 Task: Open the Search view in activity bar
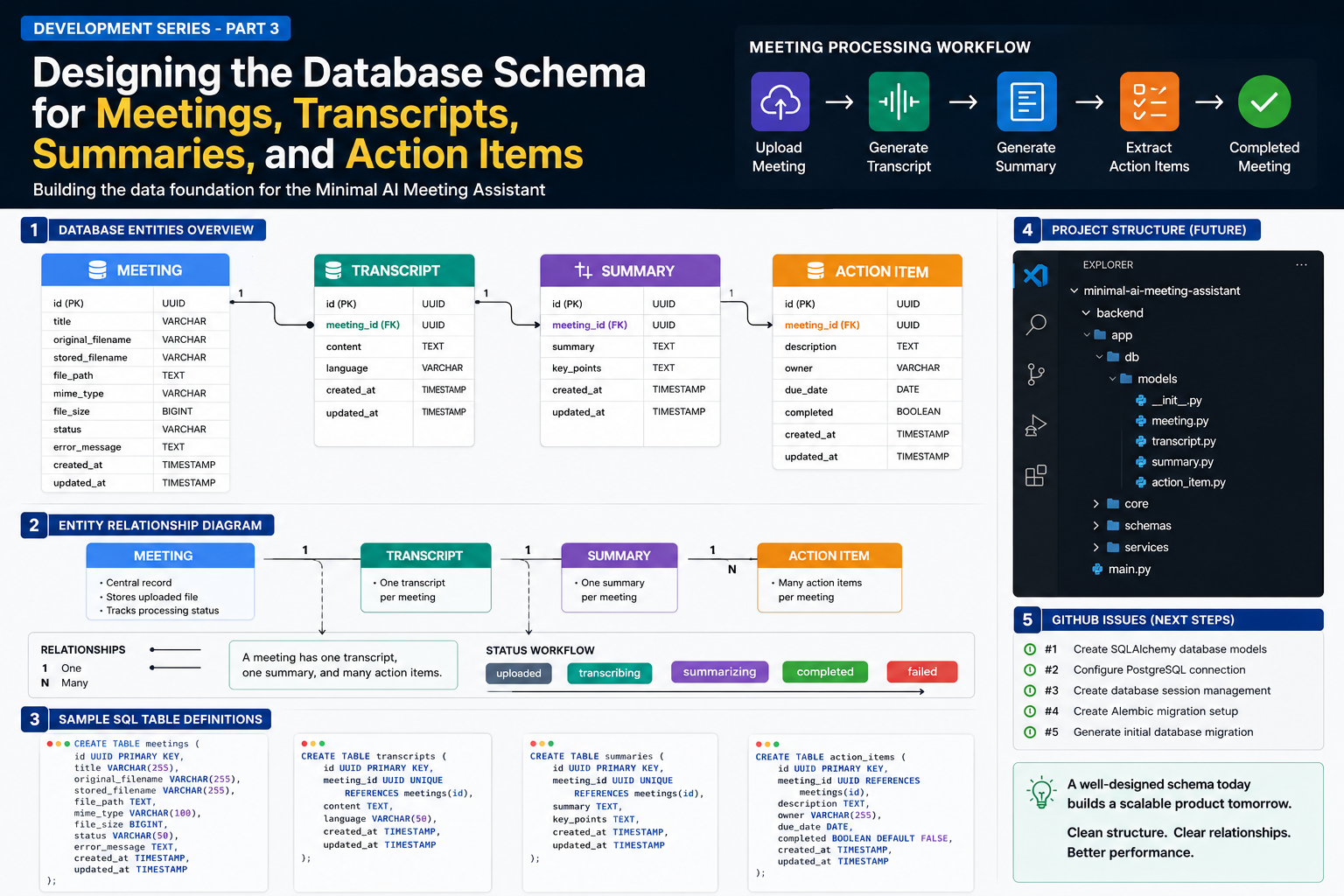1035,325
